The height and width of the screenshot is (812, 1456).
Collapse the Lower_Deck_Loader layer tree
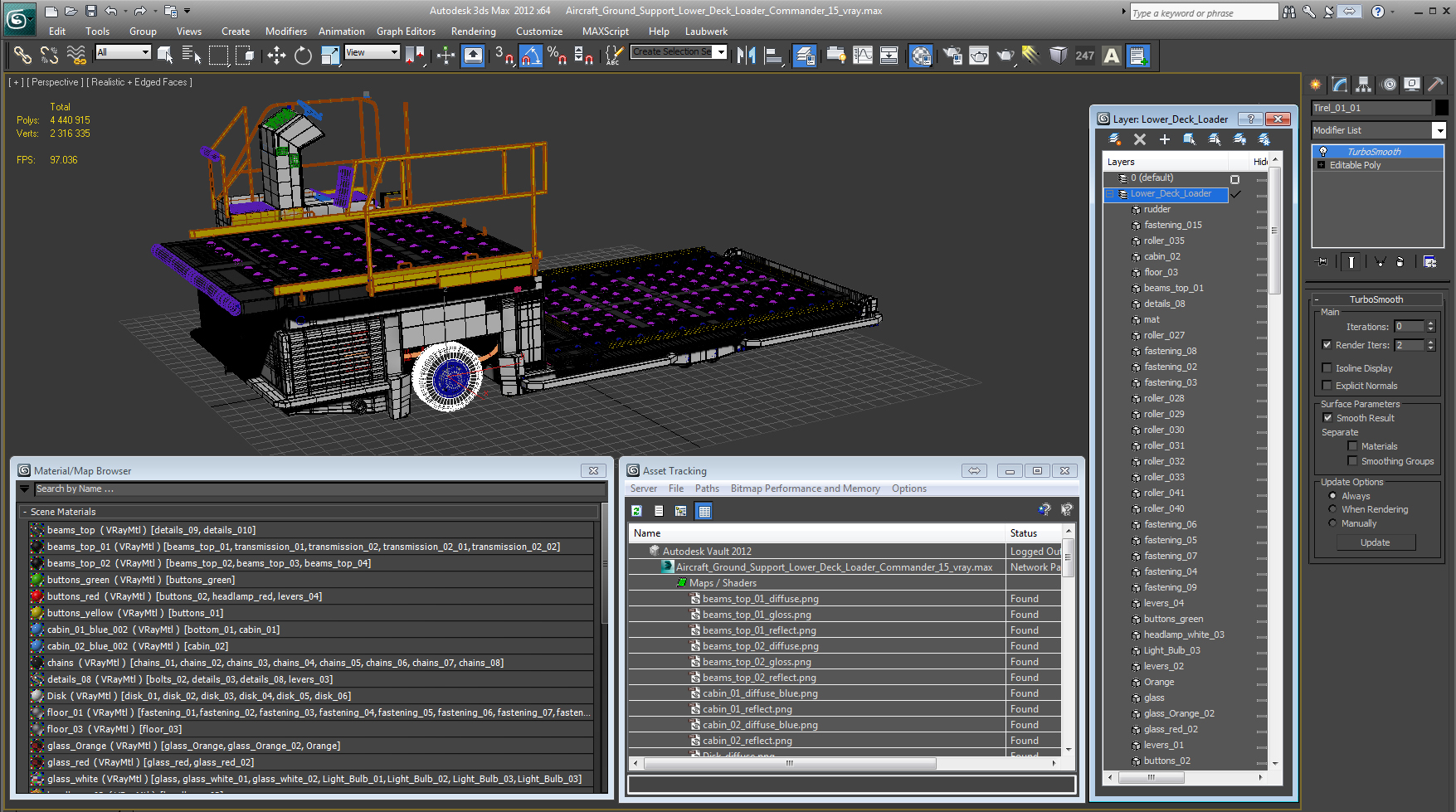pos(1110,194)
